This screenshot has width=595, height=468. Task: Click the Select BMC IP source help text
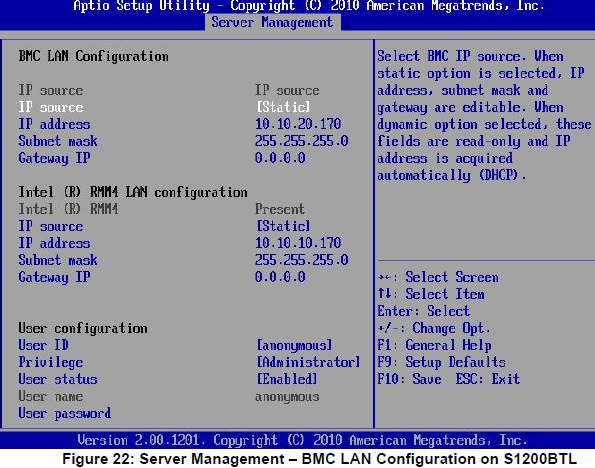484,116
